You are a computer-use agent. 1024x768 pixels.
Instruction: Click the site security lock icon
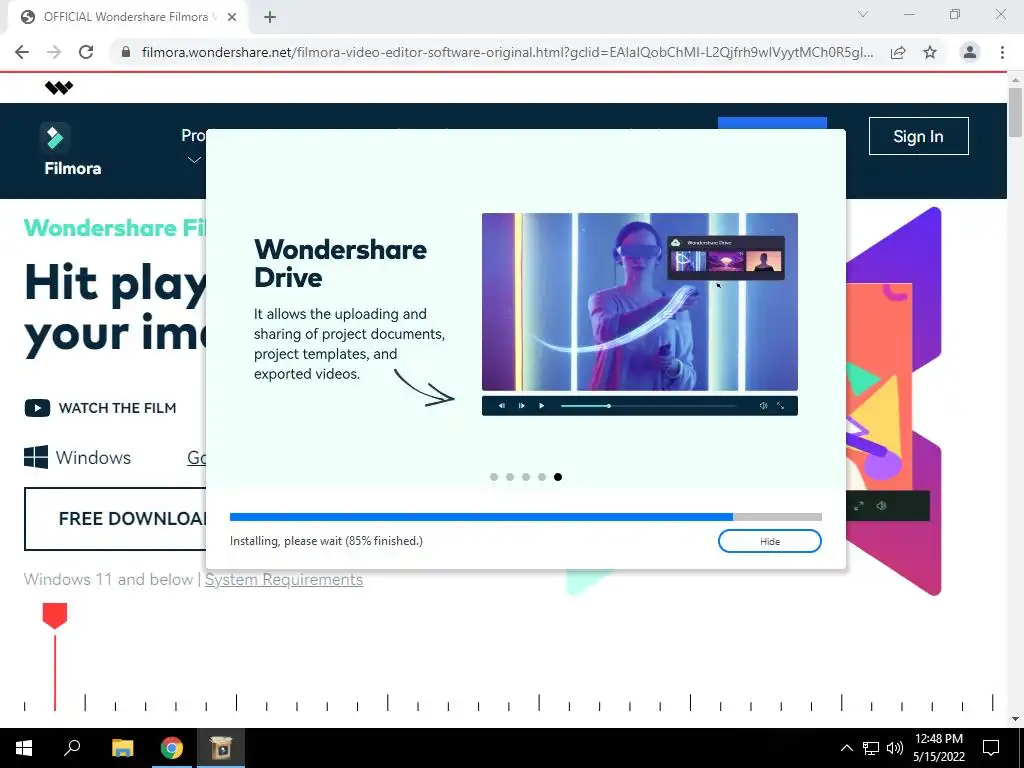tap(126, 52)
